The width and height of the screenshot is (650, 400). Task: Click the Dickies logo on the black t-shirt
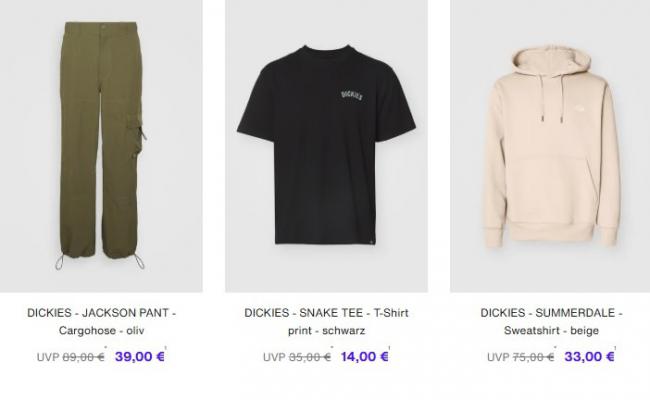tap(352, 95)
